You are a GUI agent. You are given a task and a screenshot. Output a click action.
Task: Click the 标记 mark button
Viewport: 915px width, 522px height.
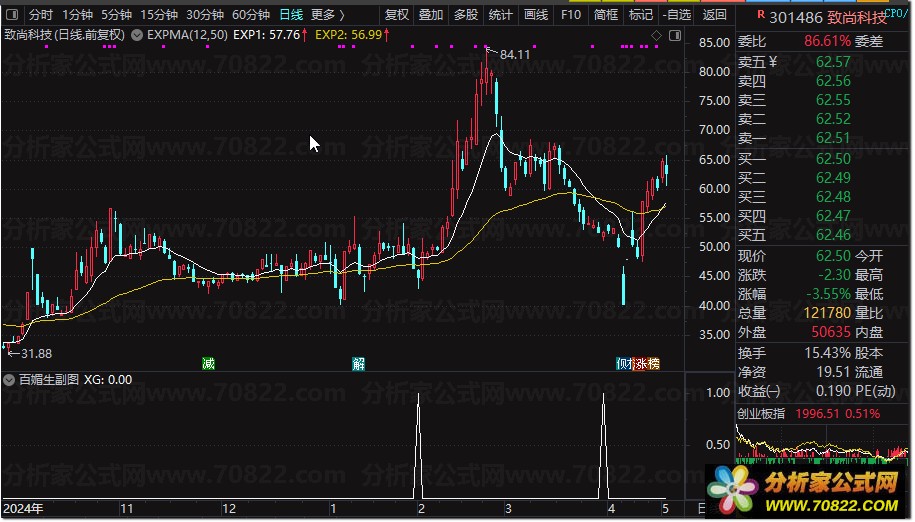click(641, 15)
